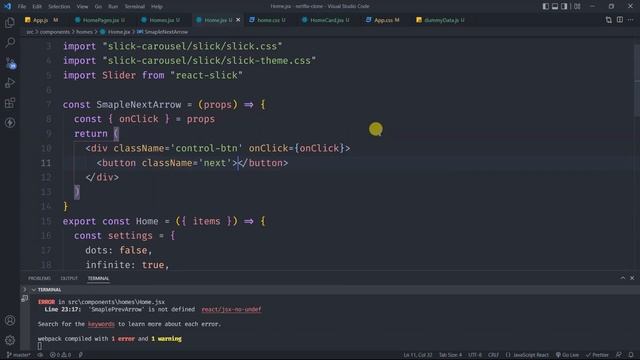Click the VS Code logo icon
Image resolution: width=640 pixels, height=360 pixels.
pyautogui.click(x=7, y=6)
